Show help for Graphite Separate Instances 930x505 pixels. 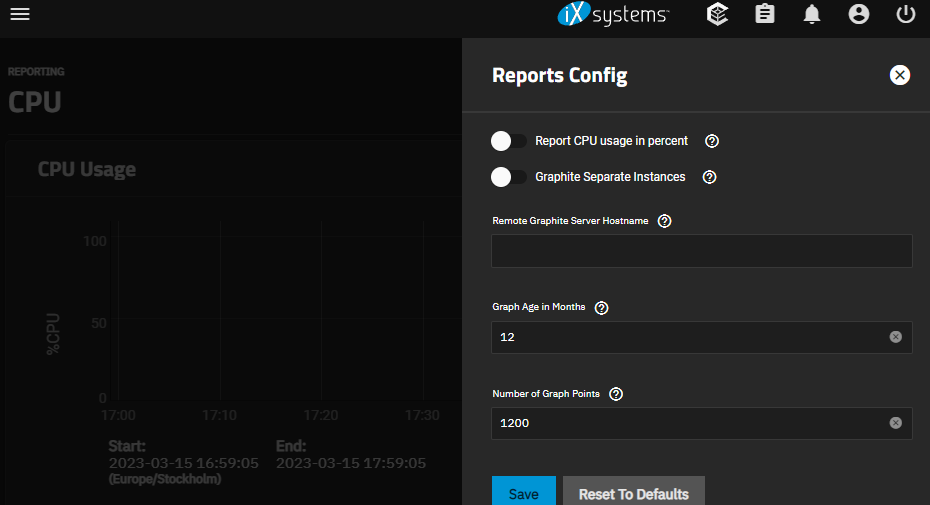[709, 177]
